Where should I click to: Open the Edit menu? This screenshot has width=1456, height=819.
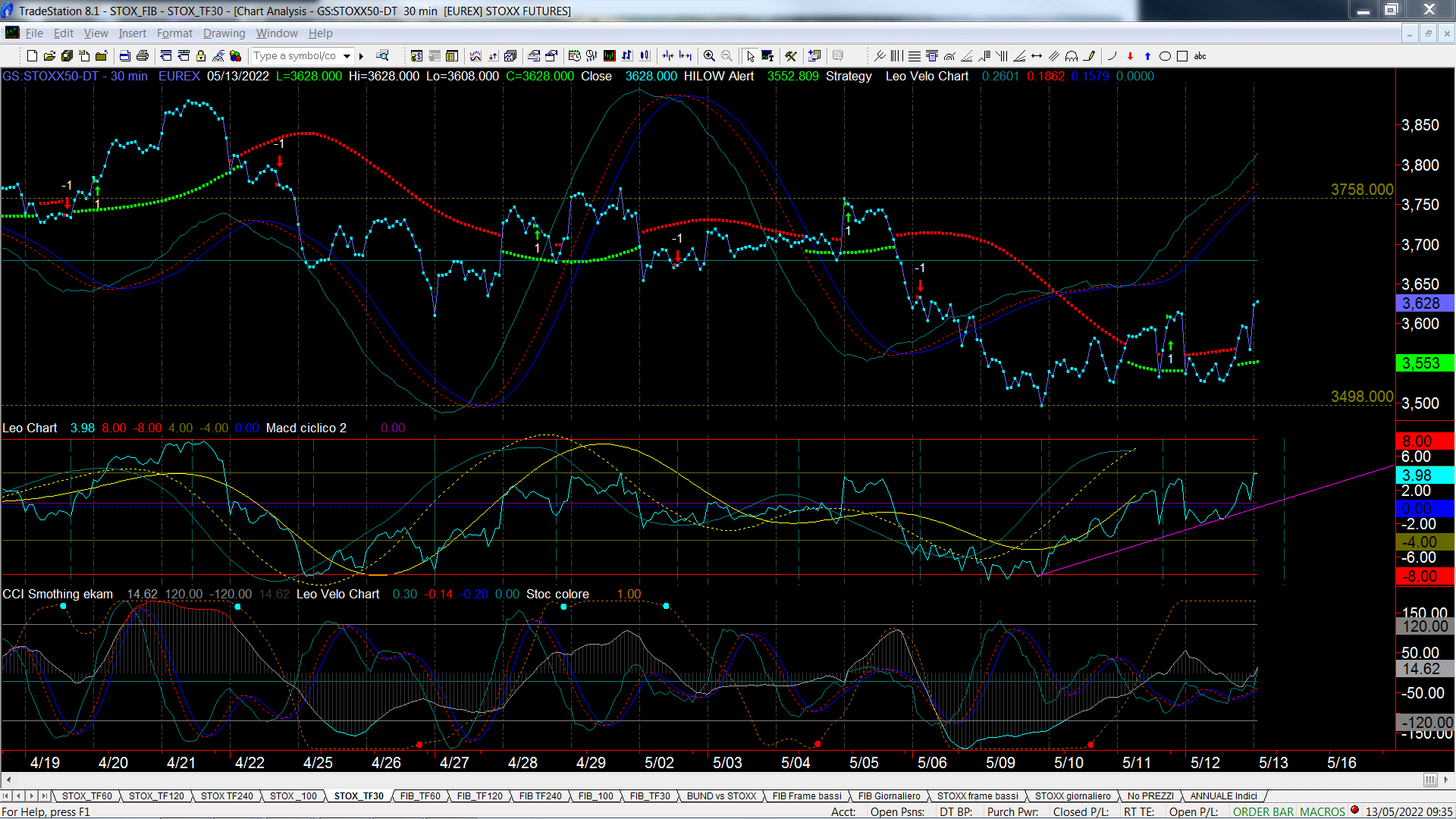[64, 33]
